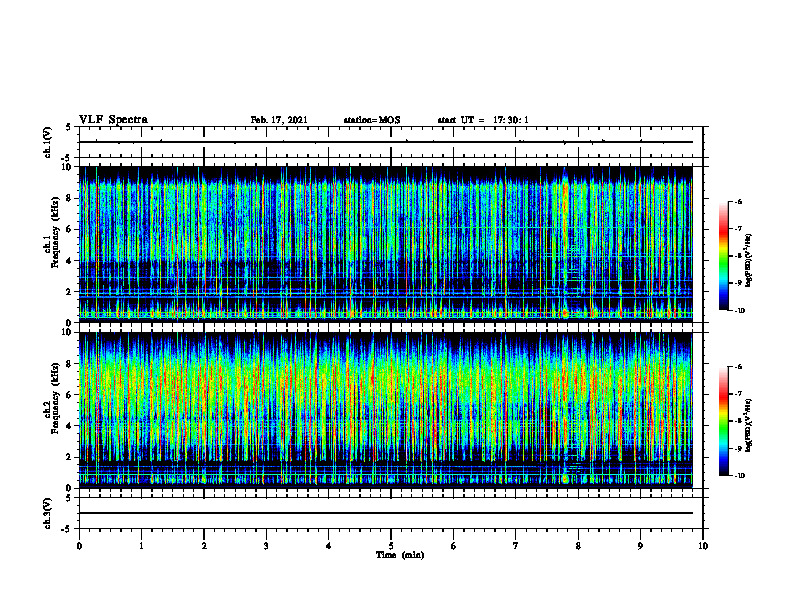Click the "Time (min)" x-axis label
The image size is (792, 612).
pyautogui.click(x=400, y=555)
